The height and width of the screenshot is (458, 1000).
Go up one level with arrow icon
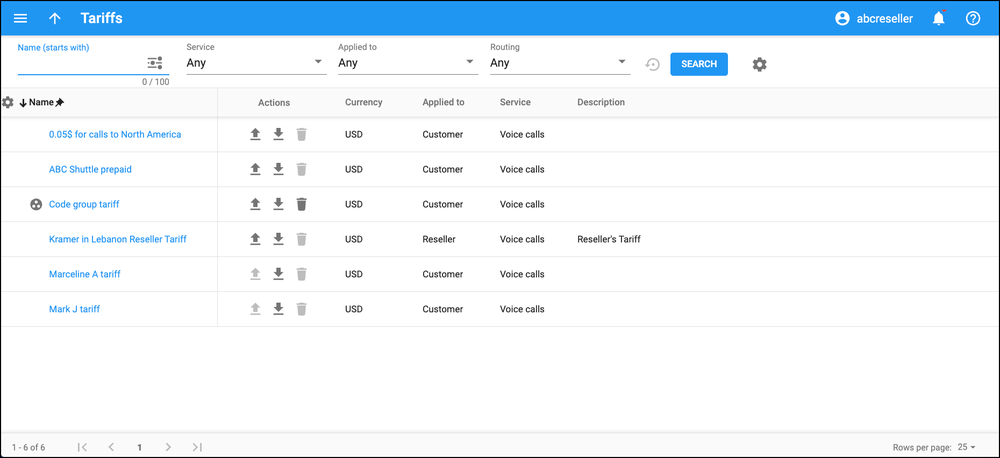pos(55,18)
